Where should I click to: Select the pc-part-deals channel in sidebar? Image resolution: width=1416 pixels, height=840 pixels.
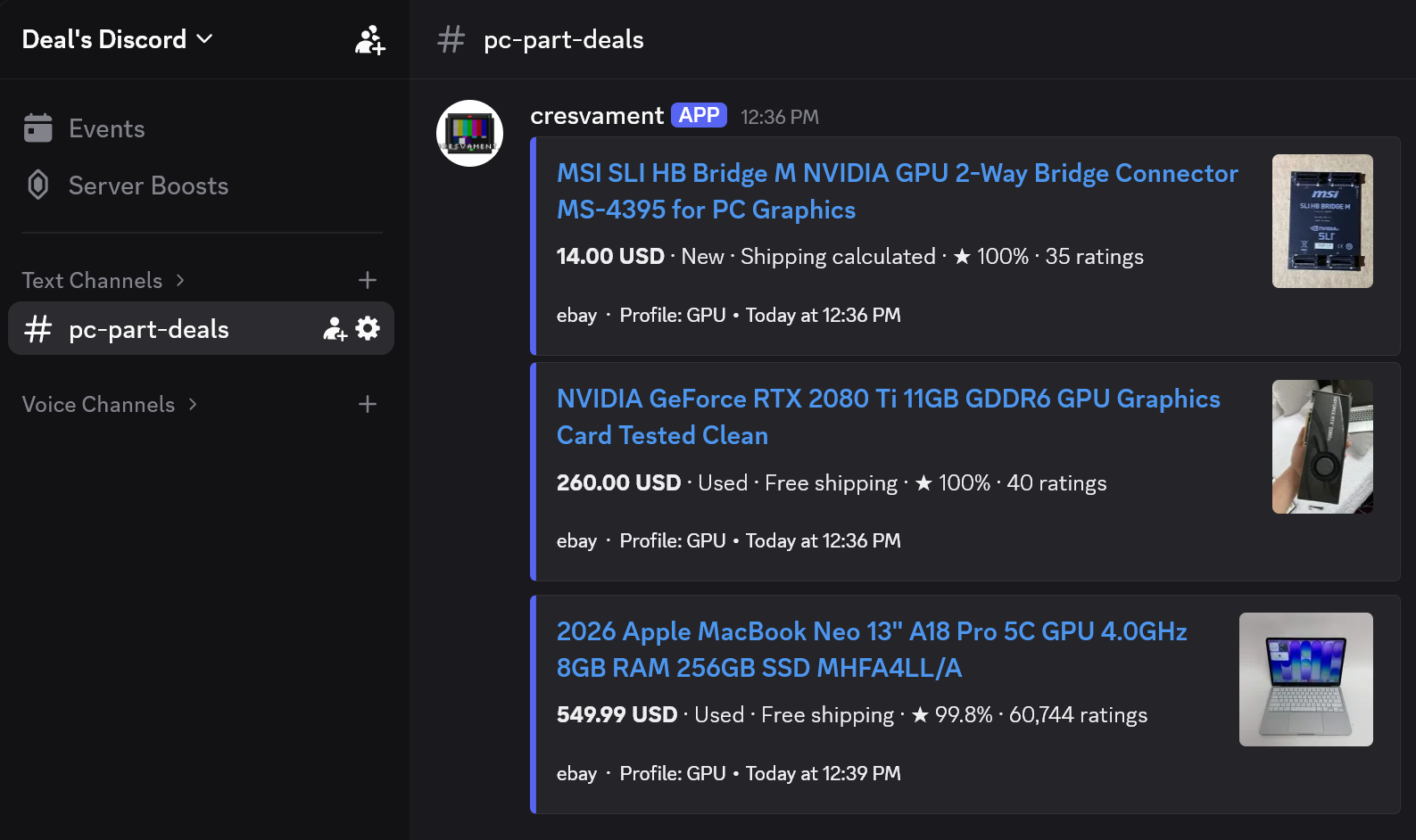(x=201, y=329)
